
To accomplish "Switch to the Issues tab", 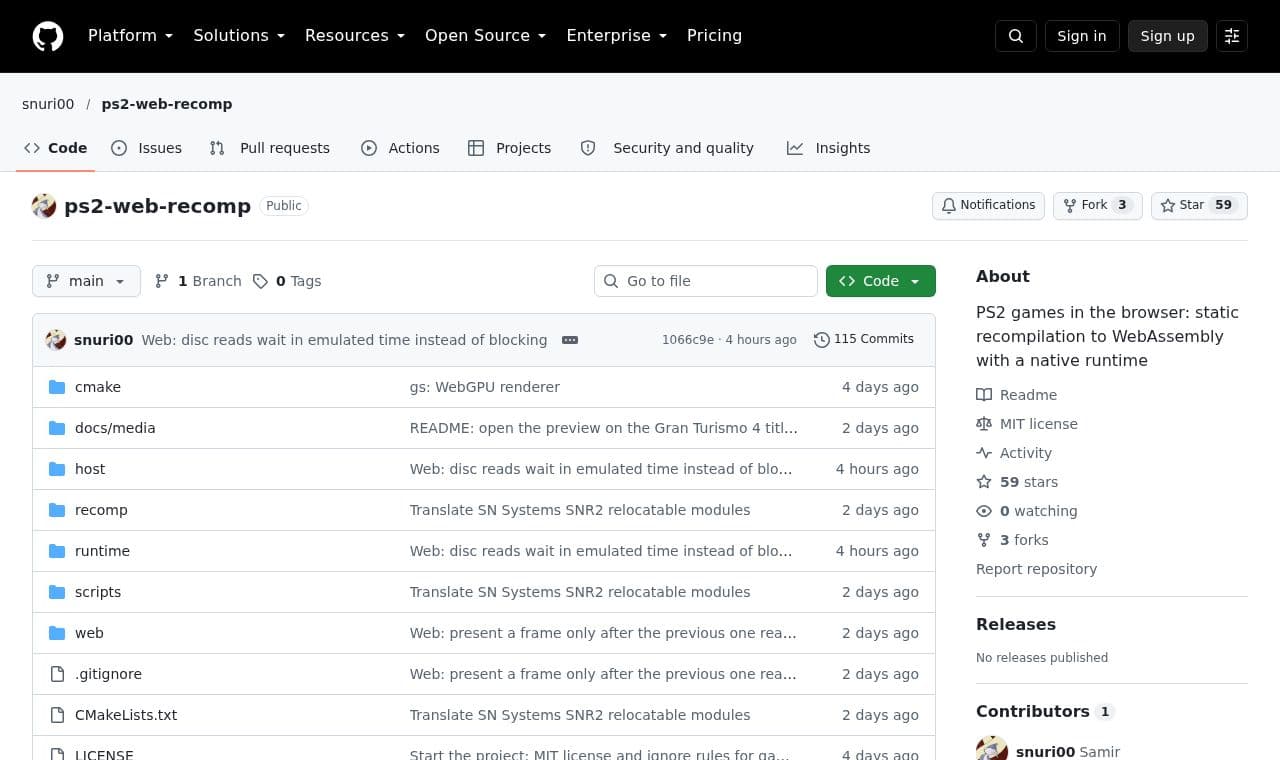I will (x=146, y=148).
